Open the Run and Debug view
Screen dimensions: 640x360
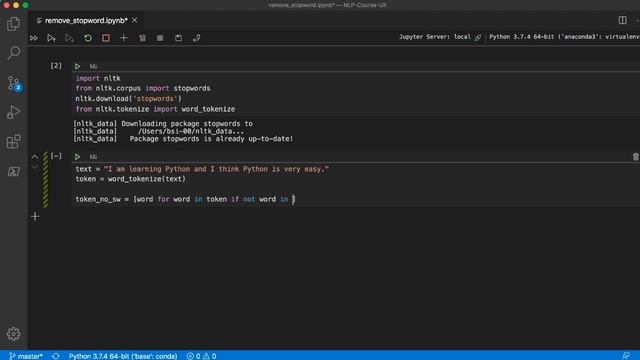pos(13,112)
